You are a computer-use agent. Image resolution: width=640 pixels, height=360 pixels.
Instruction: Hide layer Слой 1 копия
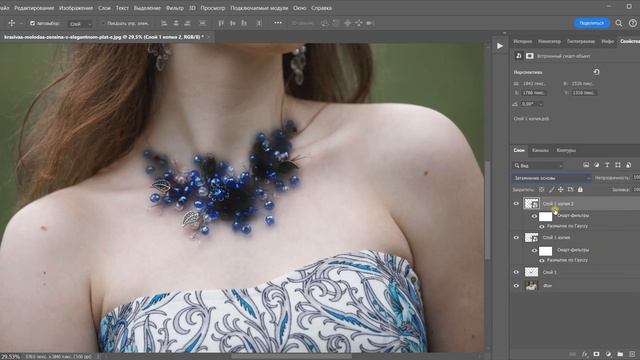point(516,237)
